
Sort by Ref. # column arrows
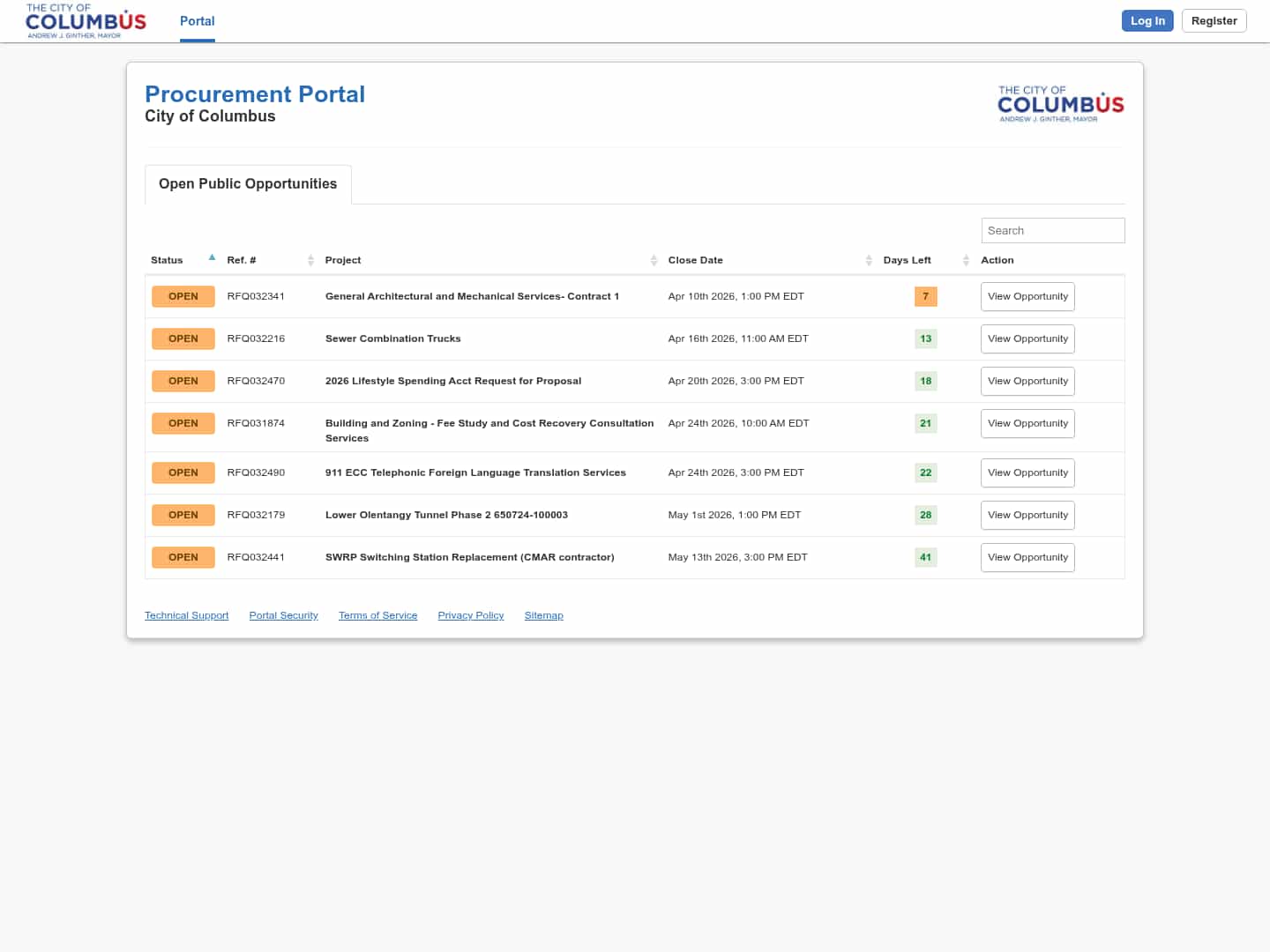point(310,260)
